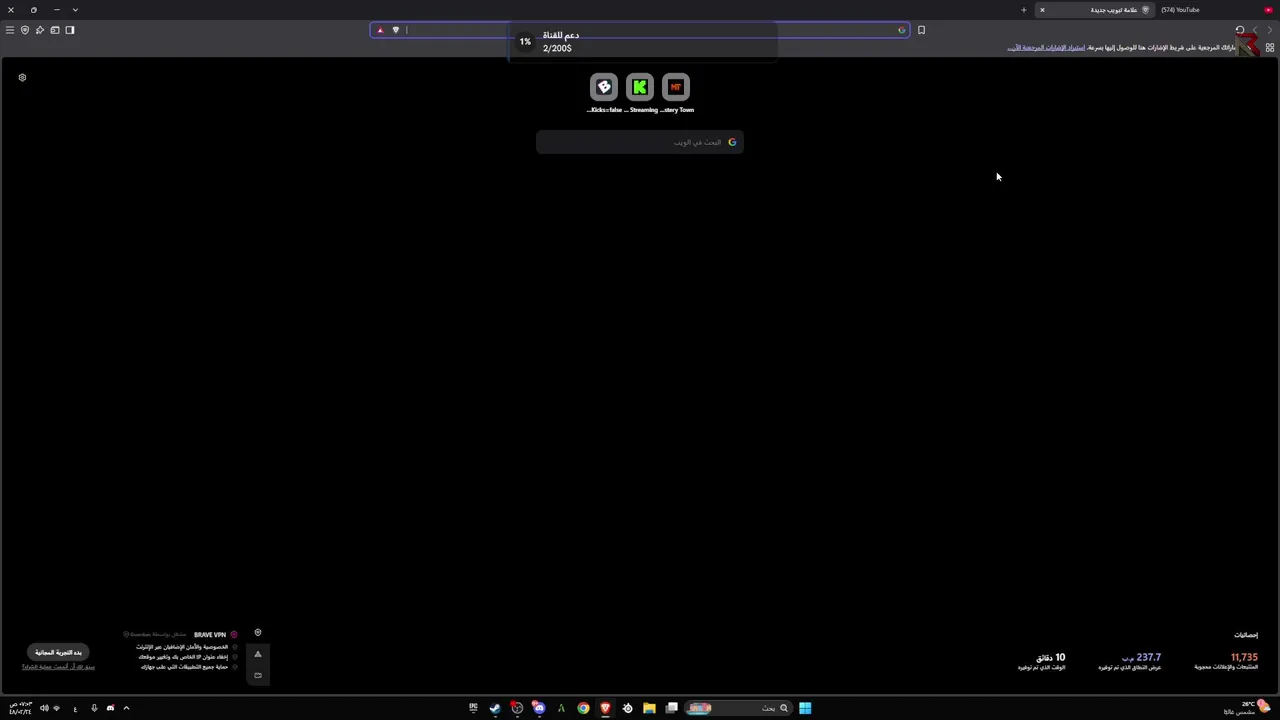The image size is (1280, 720).
Task: Open the Brave main menu (hamburger icon)
Action: pyautogui.click(x=10, y=30)
